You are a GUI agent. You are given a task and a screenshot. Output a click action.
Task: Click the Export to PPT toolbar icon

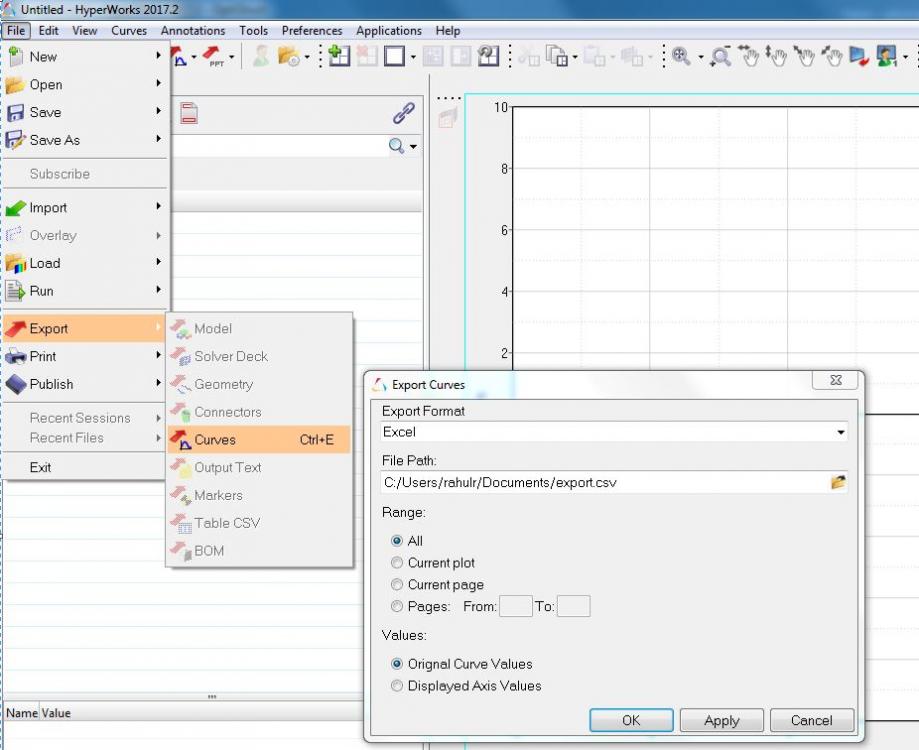(213, 56)
